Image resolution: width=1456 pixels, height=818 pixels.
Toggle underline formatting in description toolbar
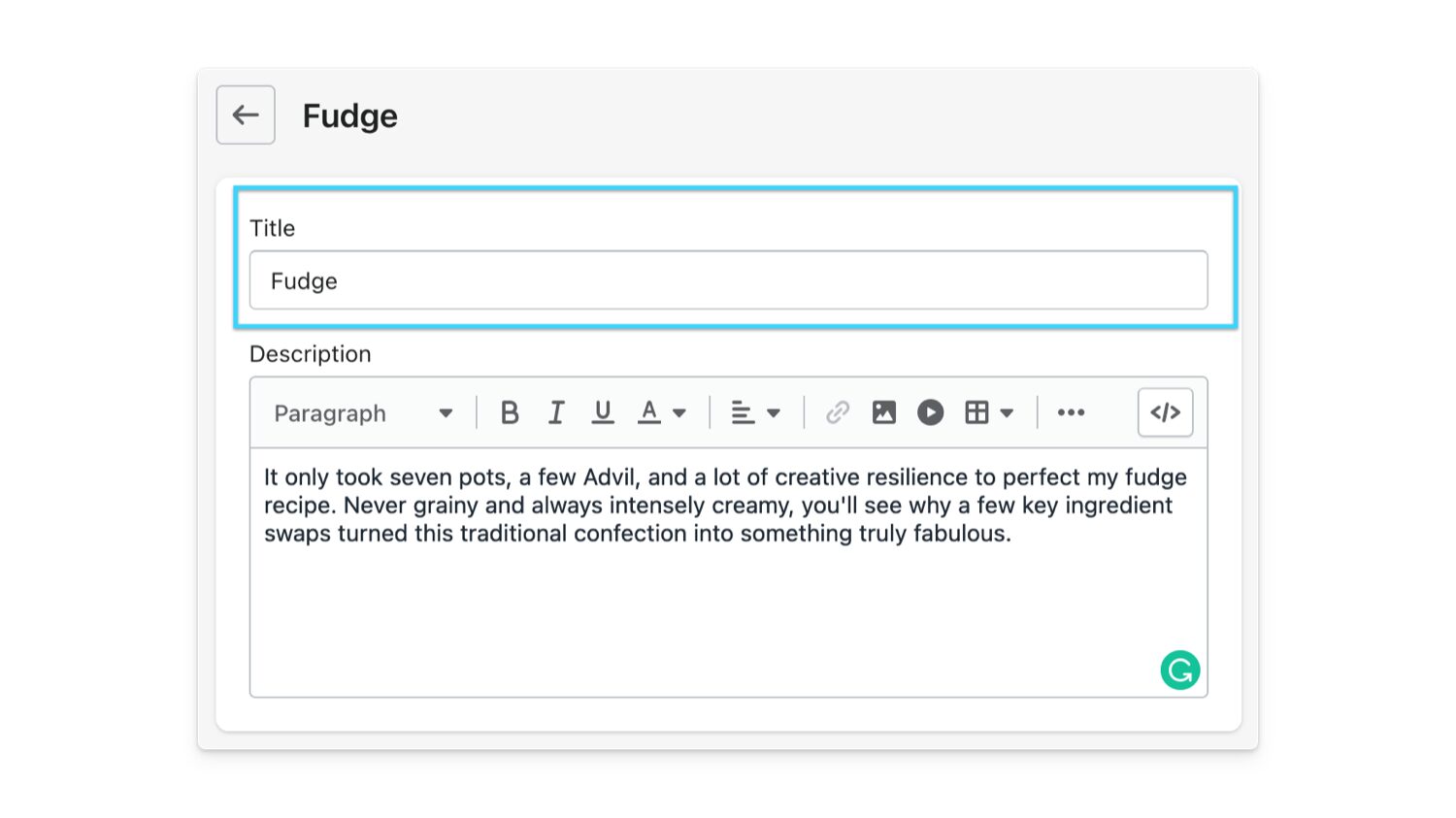click(603, 412)
